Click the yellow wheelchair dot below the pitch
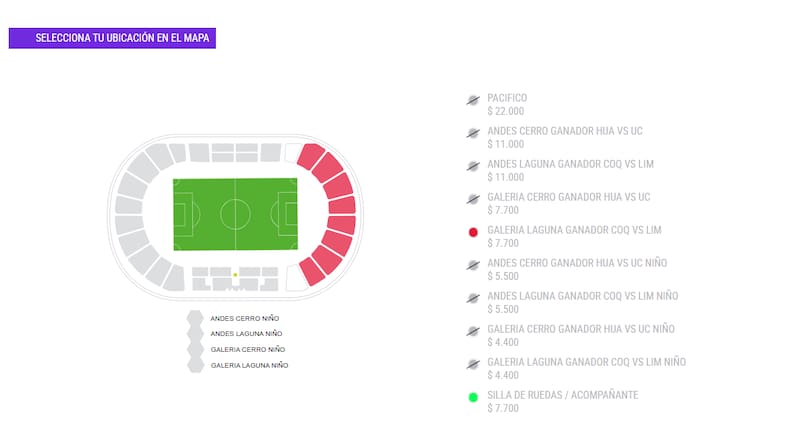This screenshot has width=800, height=443. (x=235, y=274)
